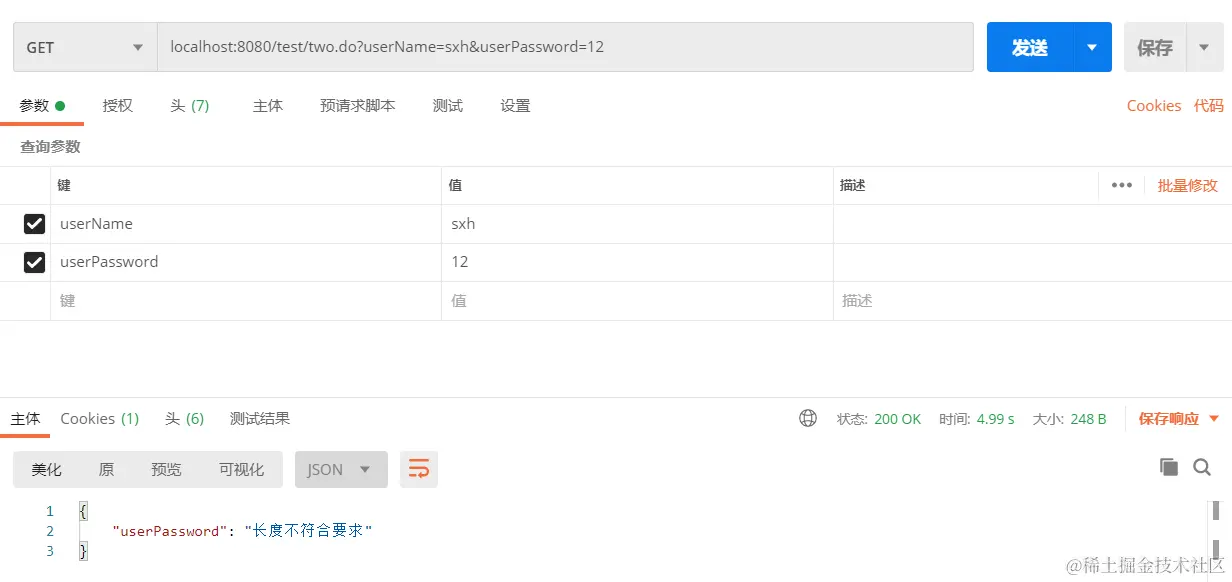Open the 设置 tab
The width and height of the screenshot is (1232, 582).
(515, 105)
